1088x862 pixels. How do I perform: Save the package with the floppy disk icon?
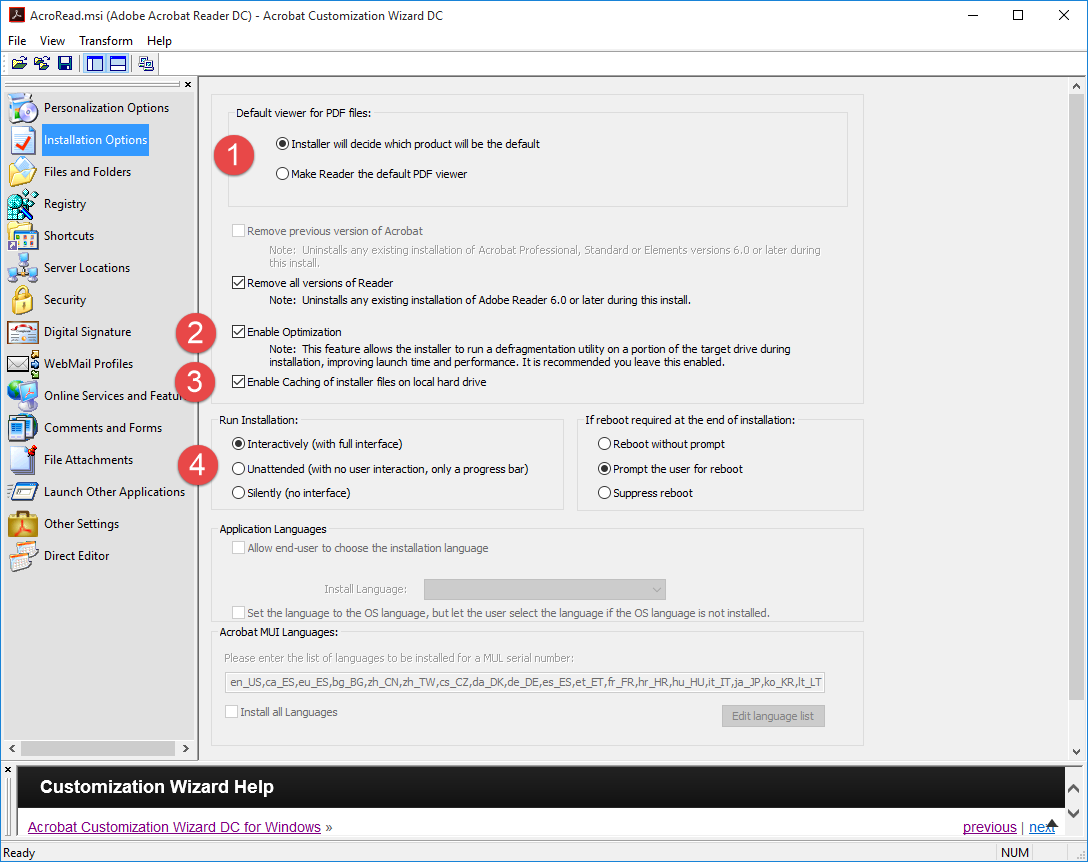pos(65,64)
